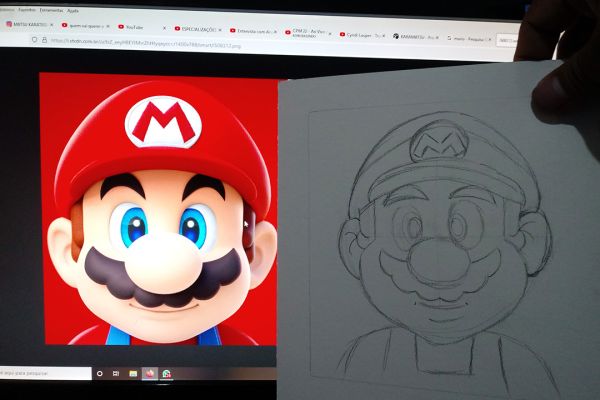600x400 pixels.
Task: Click the Cortana circle icon in taskbar
Action: pos(99,373)
